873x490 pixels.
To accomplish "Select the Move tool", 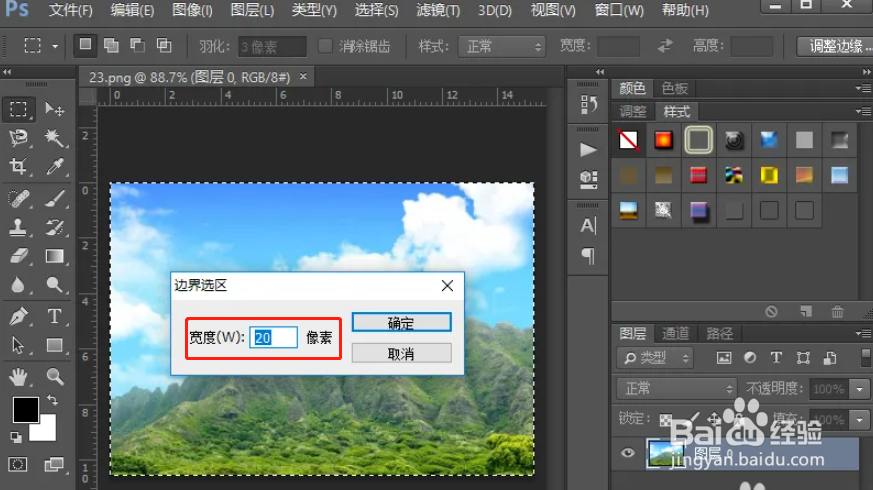I will click(54, 109).
